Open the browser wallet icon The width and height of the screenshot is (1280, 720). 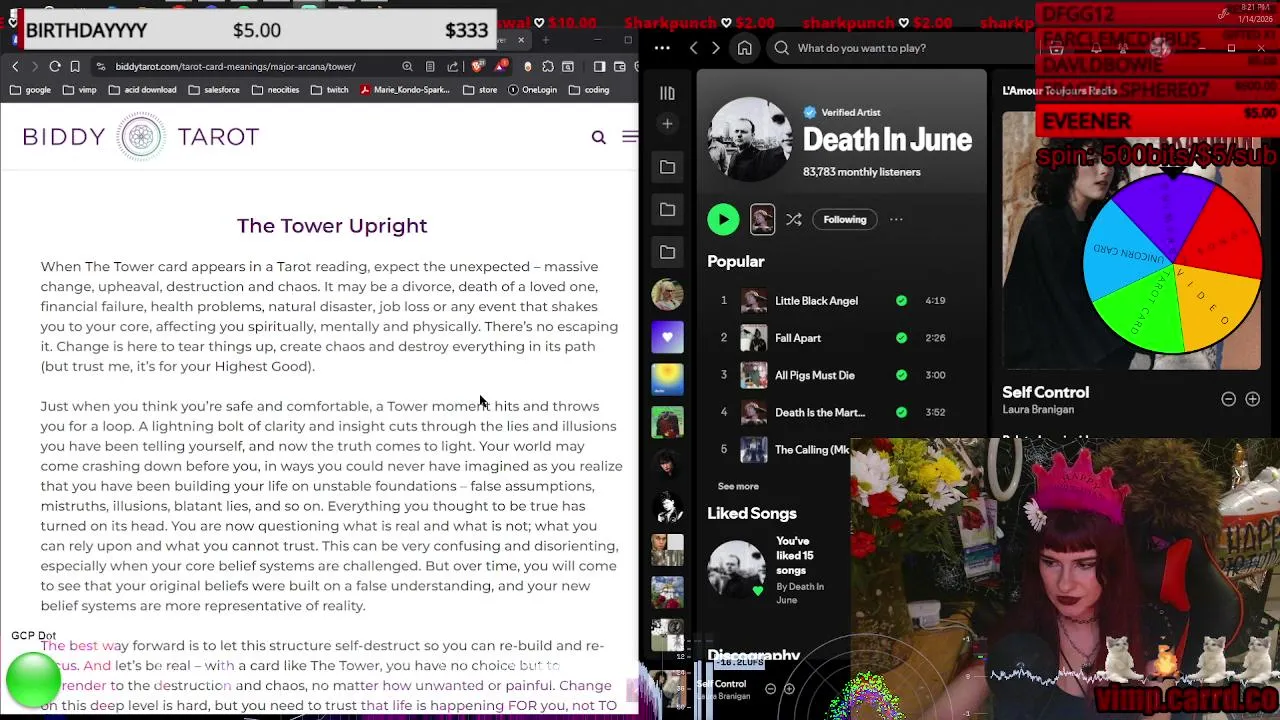(620, 66)
